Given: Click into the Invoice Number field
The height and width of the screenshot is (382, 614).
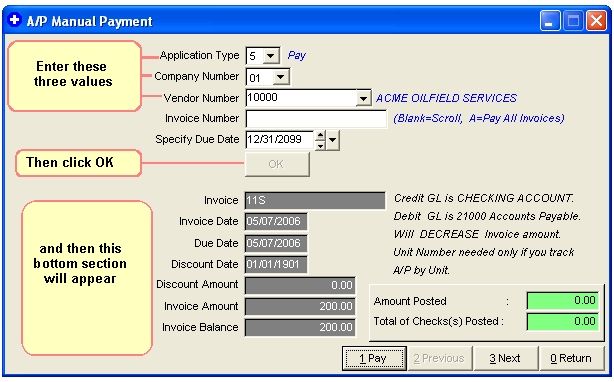Looking at the screenshot, I should tap(316, 119).
